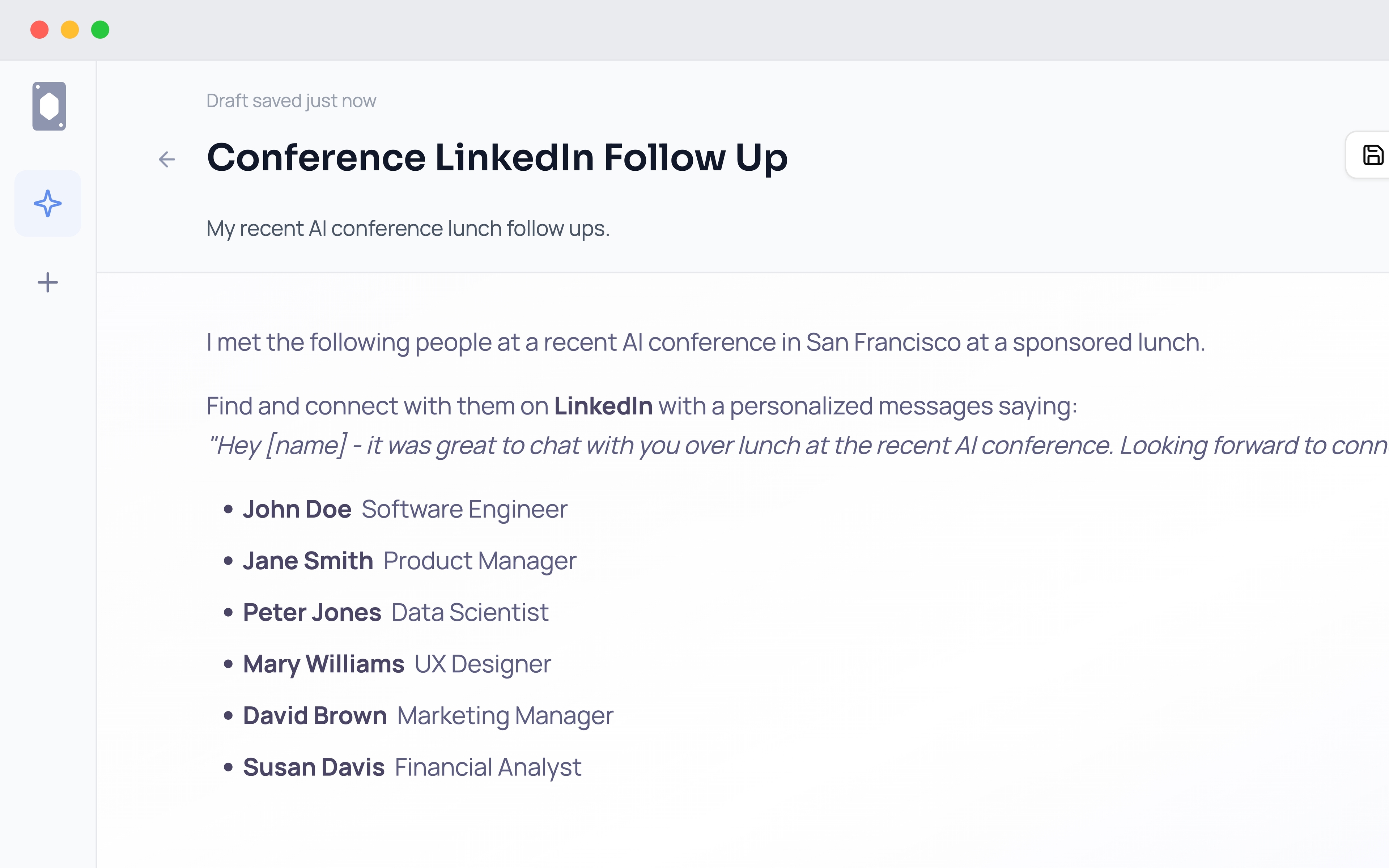Click the Mary Williams UX Designer entry
Image resolution: width=1389 pixels, height=868 pixels.
[x=396, y=664]
